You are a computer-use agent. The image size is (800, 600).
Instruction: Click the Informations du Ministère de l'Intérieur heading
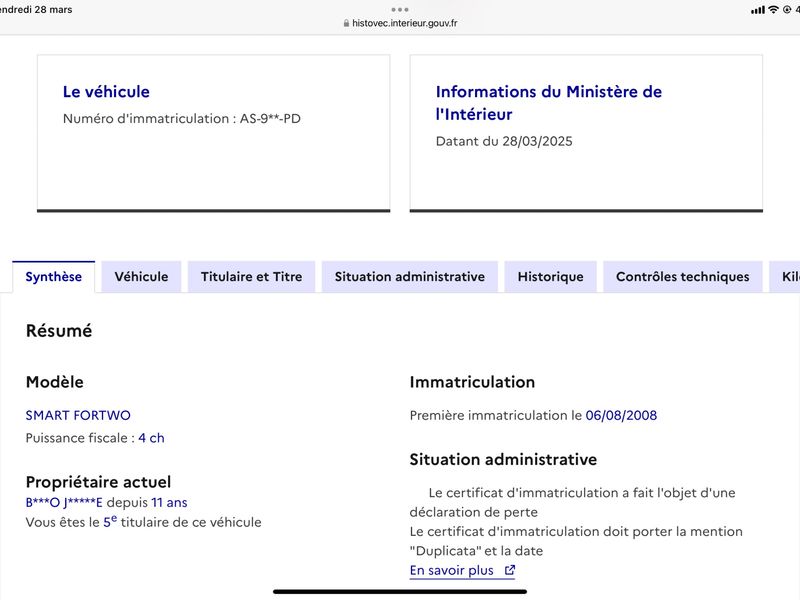pos(548,103)
